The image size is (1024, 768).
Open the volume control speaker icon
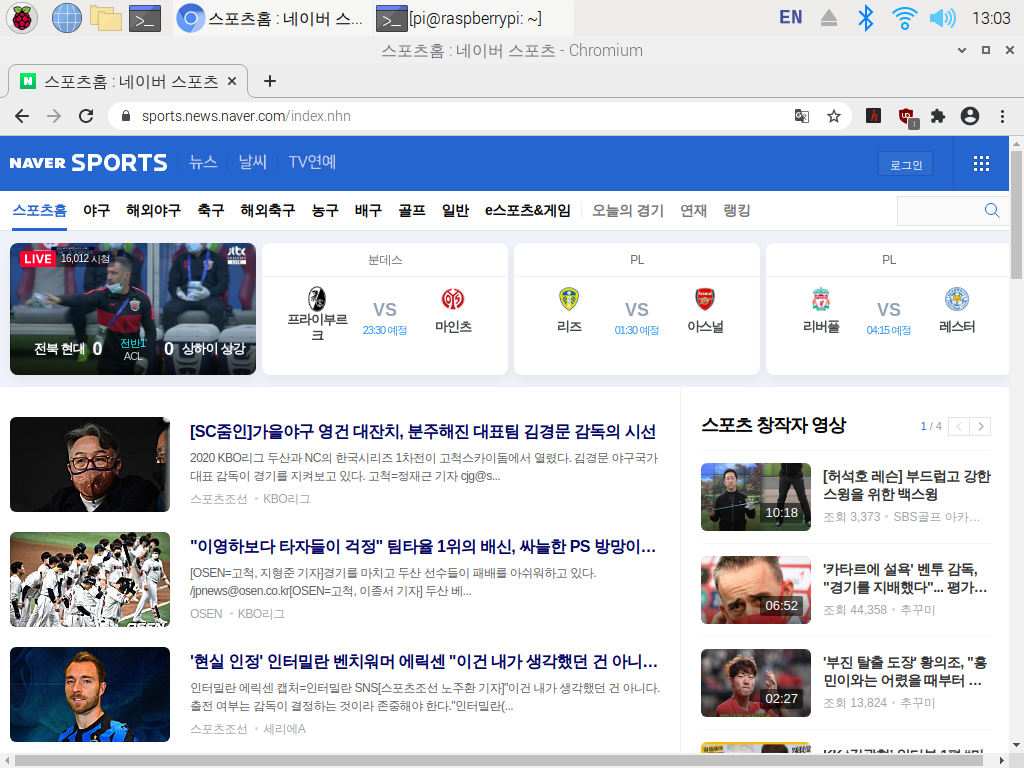(x=942, y=18)
